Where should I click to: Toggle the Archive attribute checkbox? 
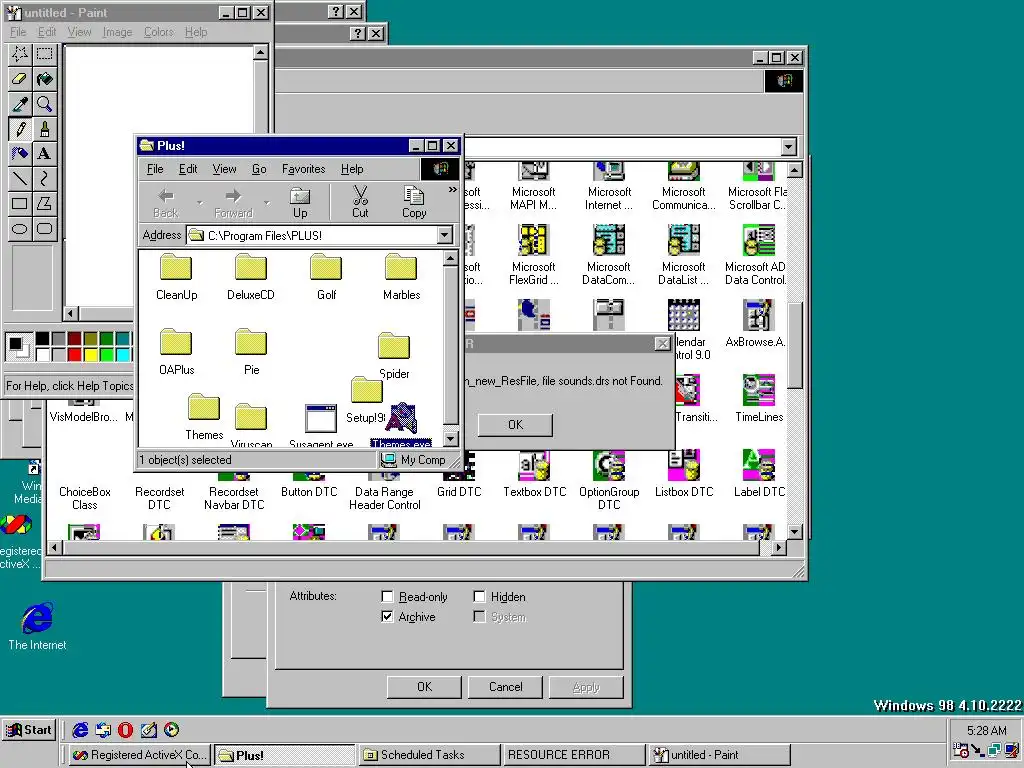coord(387,616)
